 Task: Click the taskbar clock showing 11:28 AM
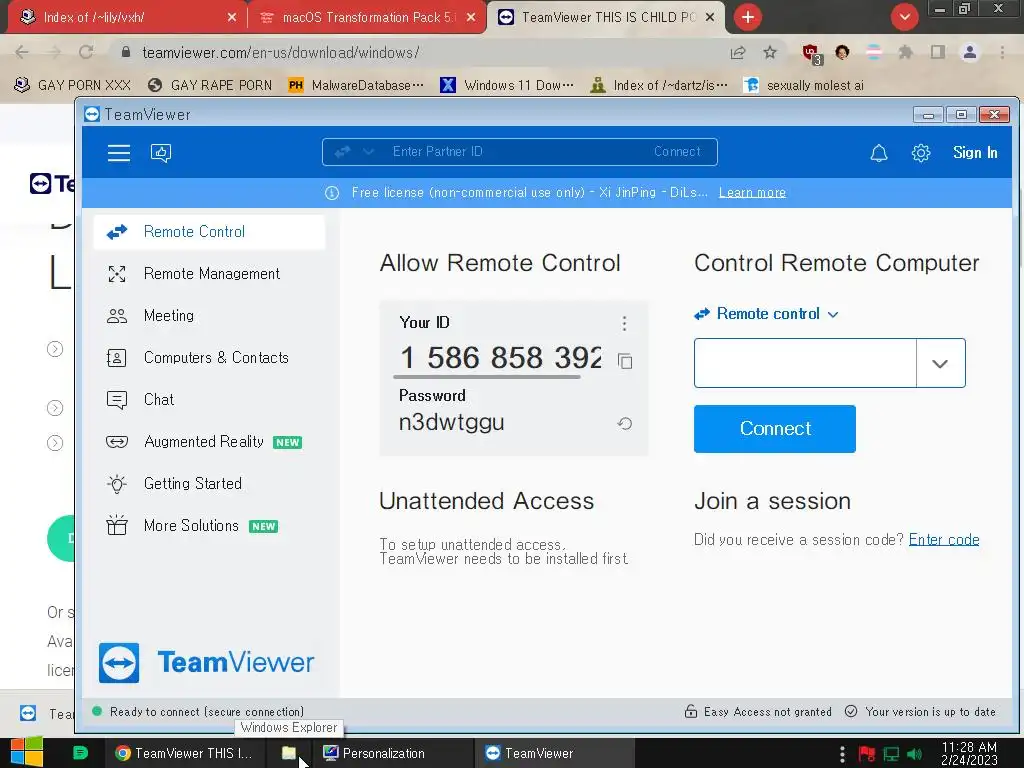point(969,754)
